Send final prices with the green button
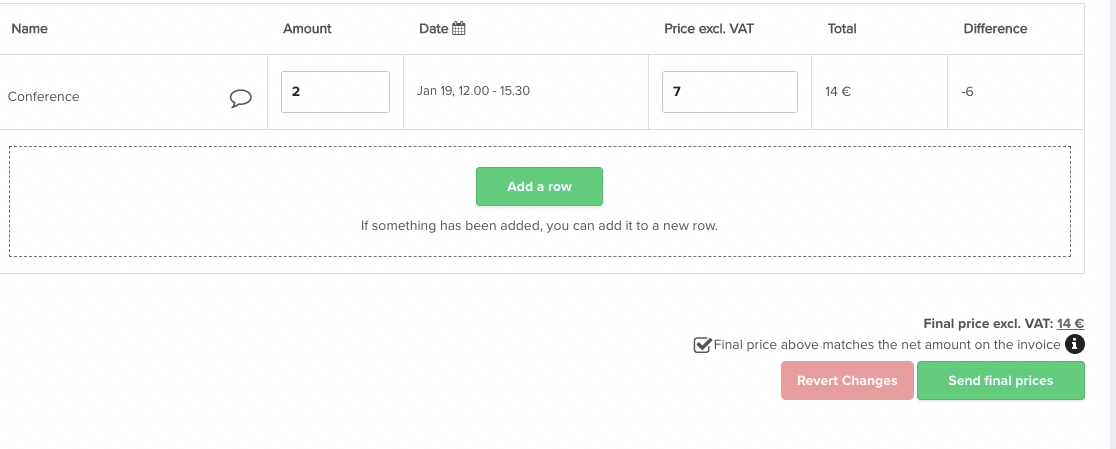The height and width of the screenshot is (449, 1116). tap(1001, 381)
